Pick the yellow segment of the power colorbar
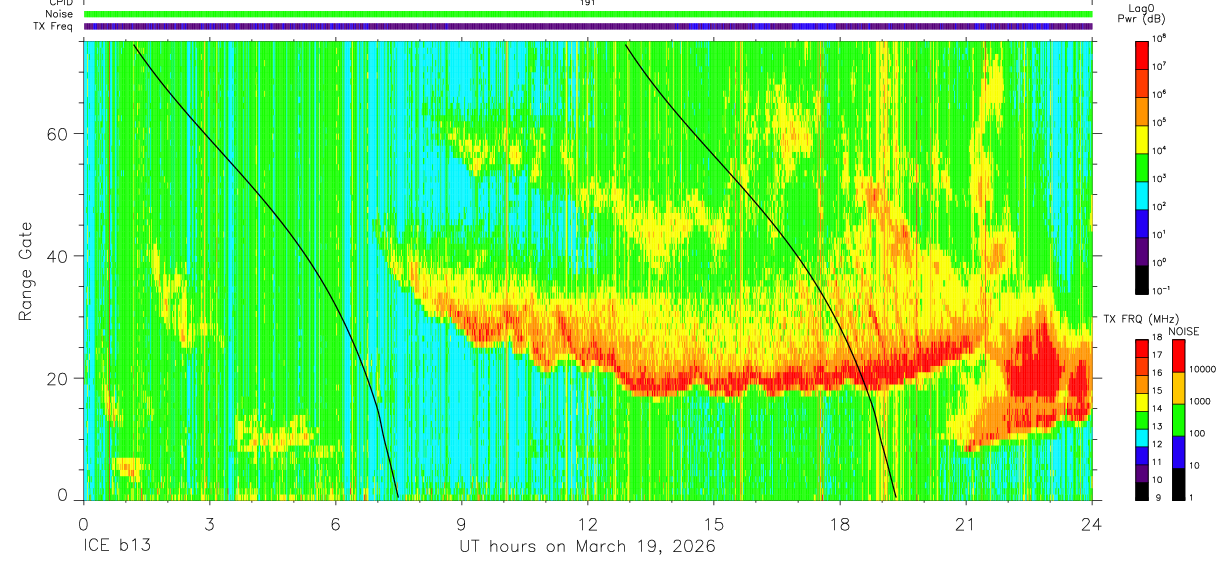 [1144, 138]
